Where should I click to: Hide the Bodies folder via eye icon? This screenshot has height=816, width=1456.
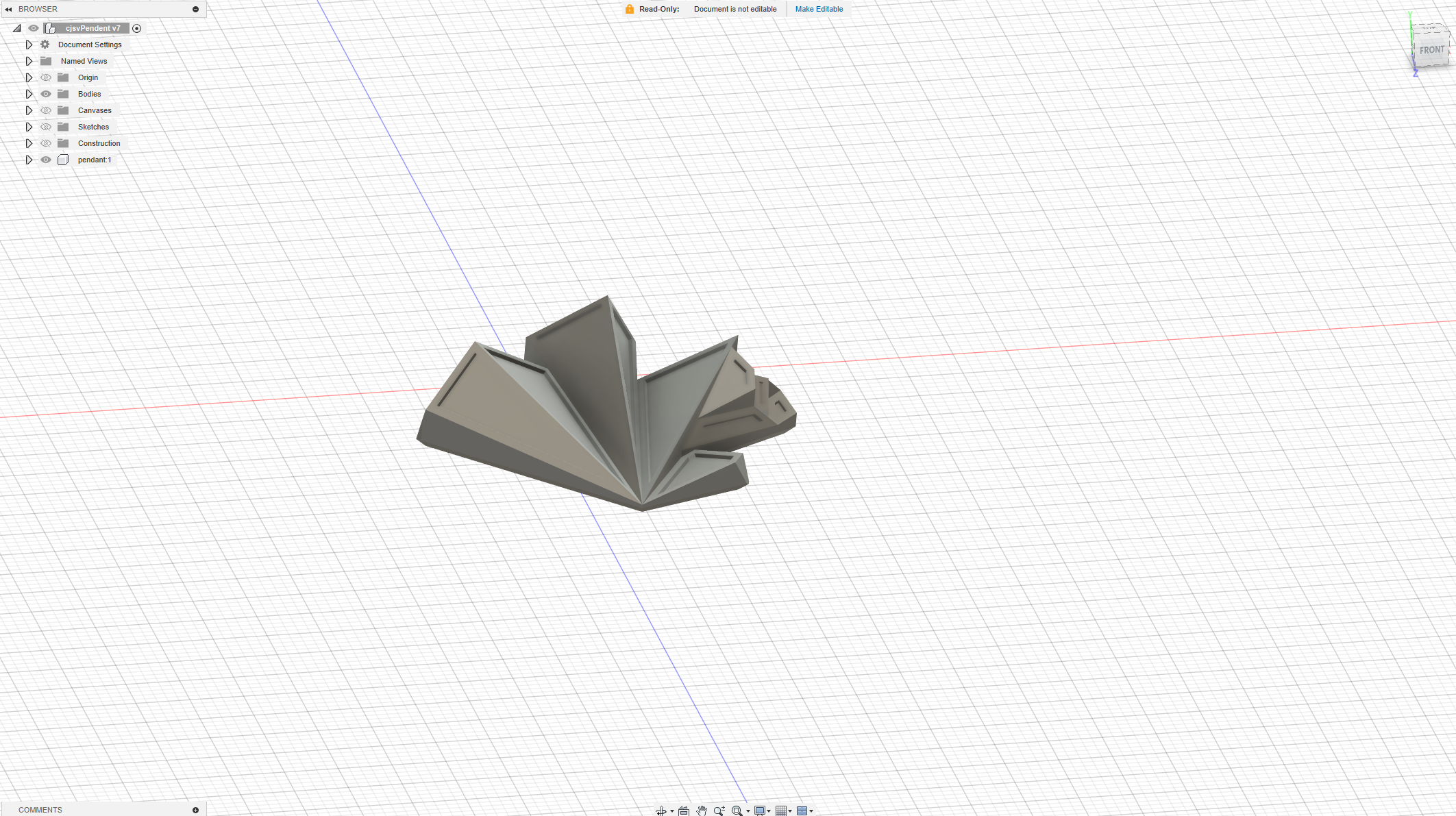point(46,94)
